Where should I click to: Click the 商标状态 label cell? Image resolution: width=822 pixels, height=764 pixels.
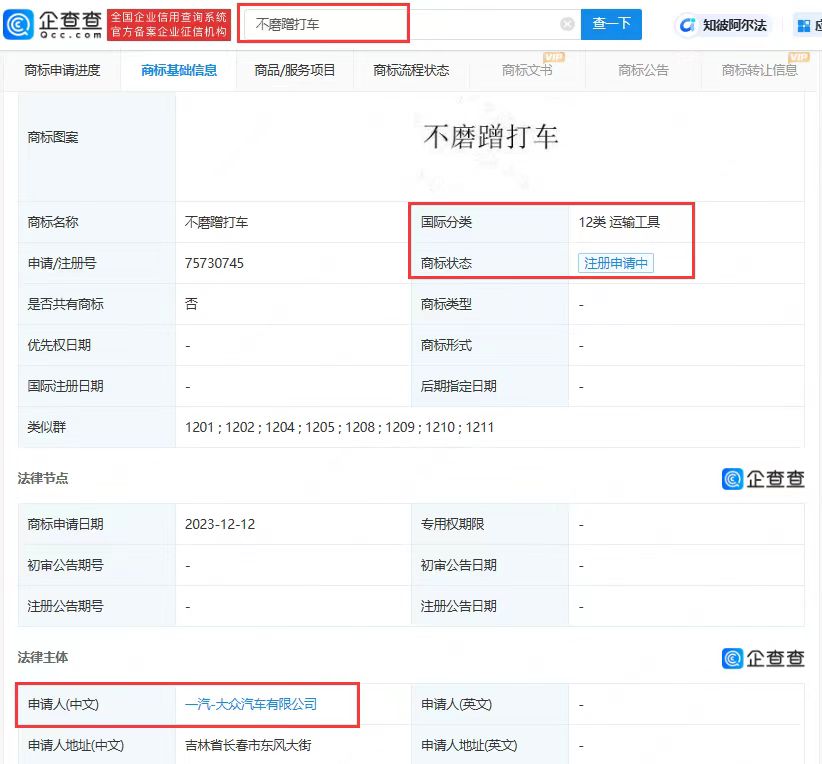(x=490, y=263)
